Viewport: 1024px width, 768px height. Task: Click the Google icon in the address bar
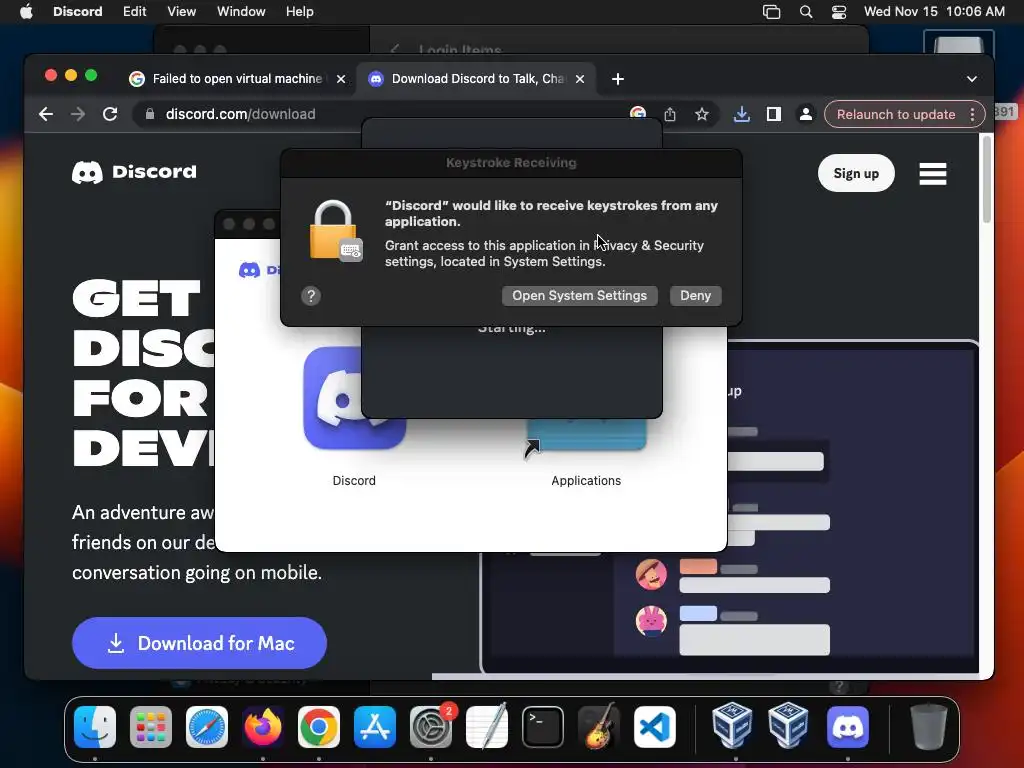pos(637,114)
